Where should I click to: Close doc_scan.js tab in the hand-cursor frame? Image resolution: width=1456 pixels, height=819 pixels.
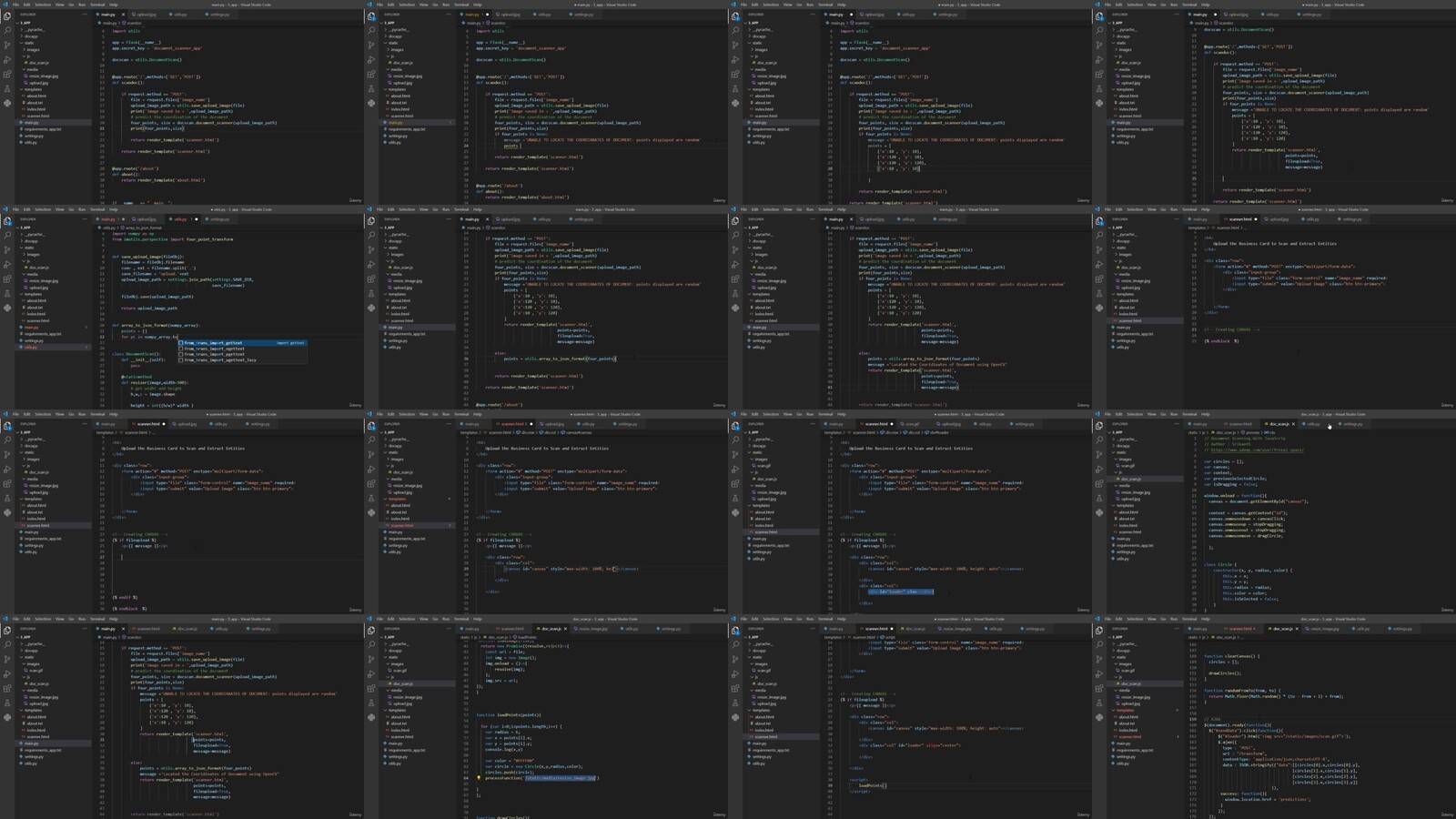pyautogui.click(x=1293, y=424)
